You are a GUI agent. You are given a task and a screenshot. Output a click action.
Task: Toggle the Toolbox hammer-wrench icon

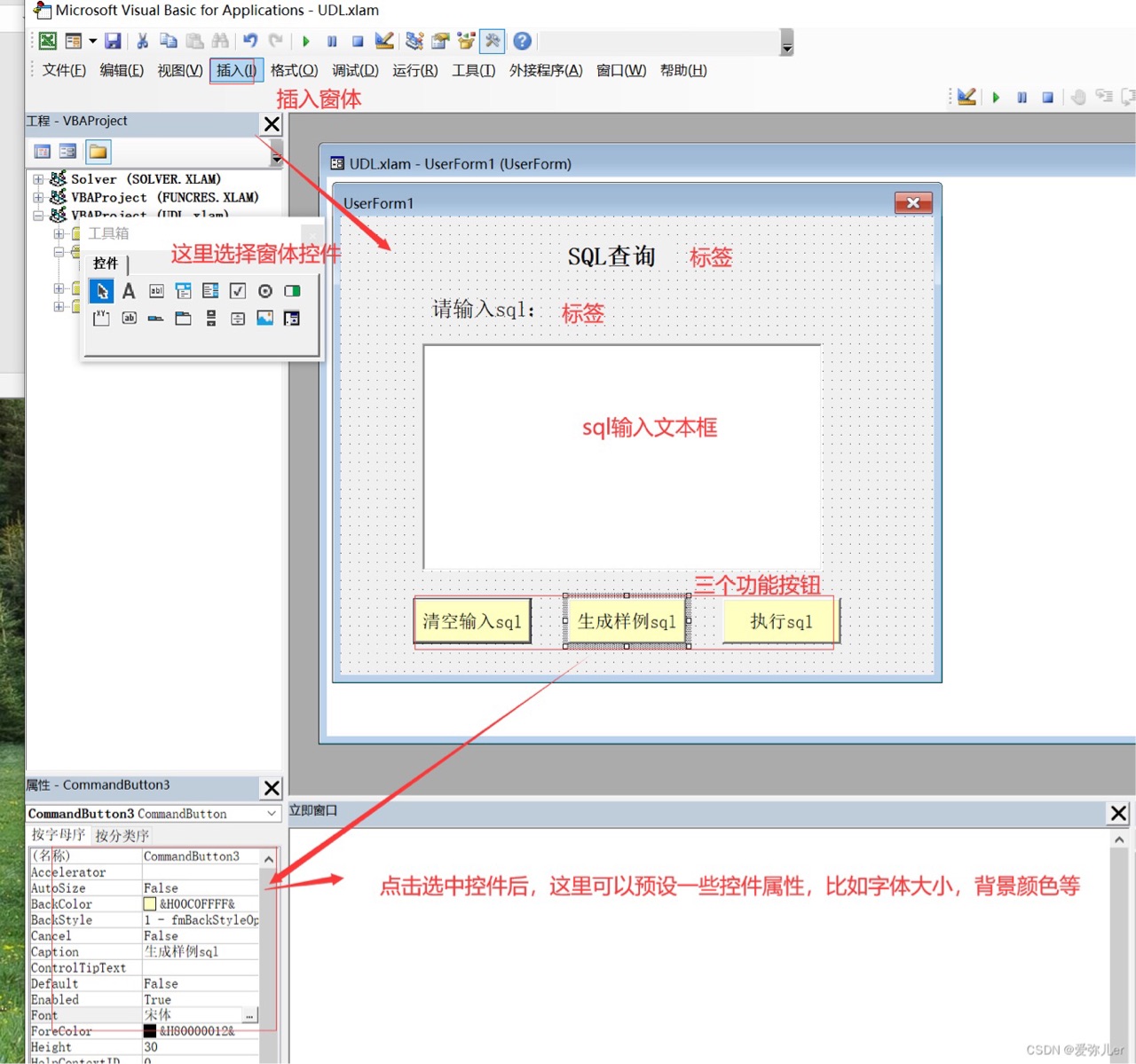pyautogui.click(x=493, y=41)
